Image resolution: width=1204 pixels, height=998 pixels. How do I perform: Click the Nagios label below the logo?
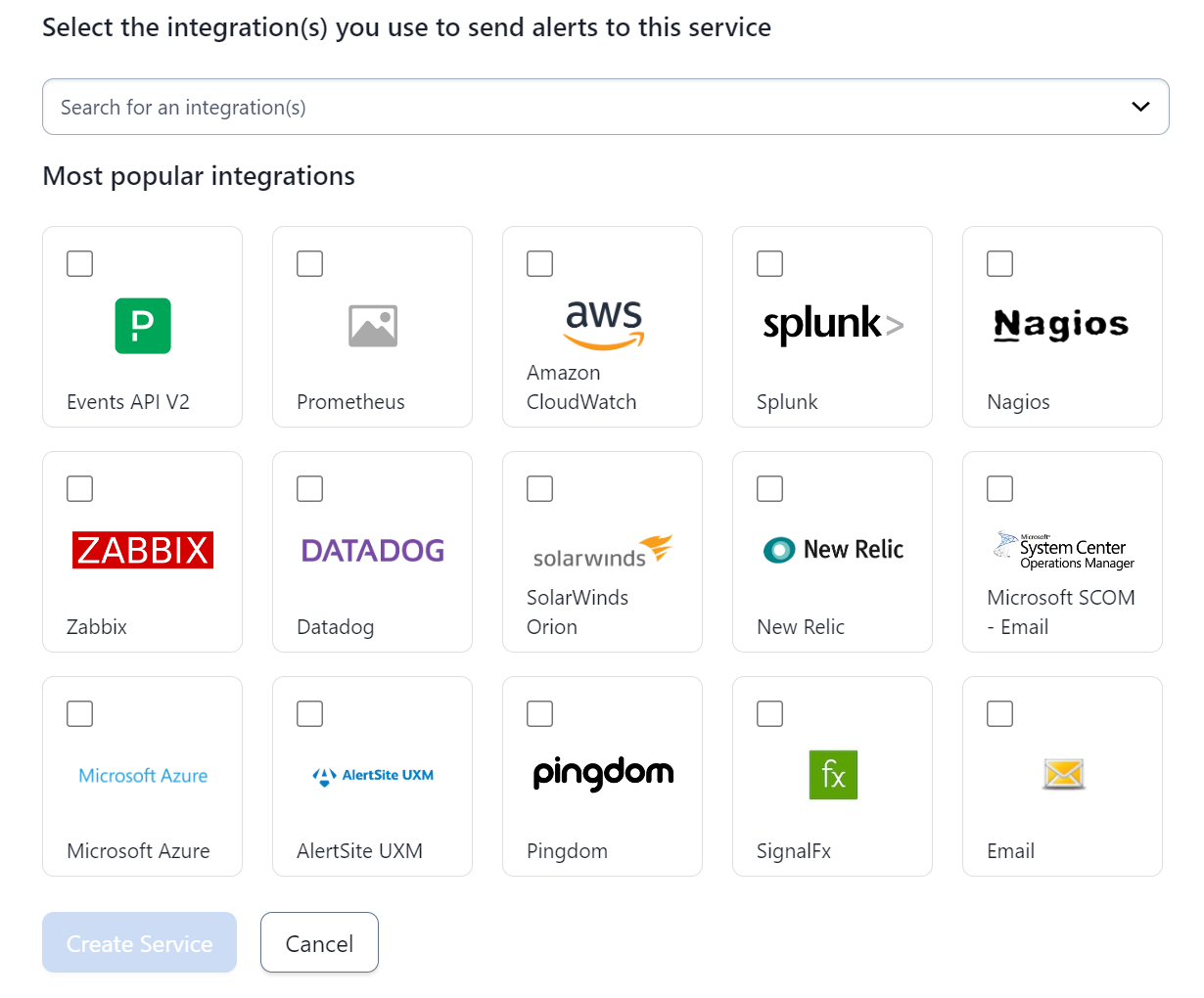[1018, 402]
